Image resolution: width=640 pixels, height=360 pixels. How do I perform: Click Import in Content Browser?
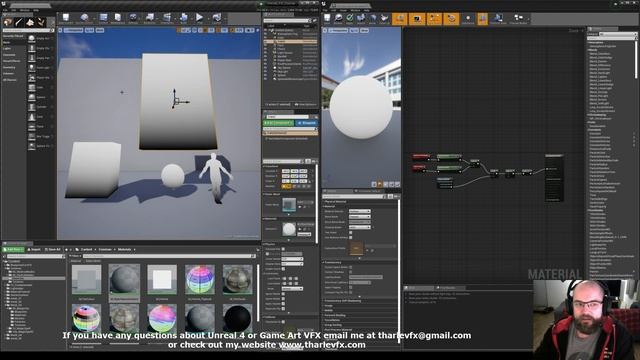[35, 249]
